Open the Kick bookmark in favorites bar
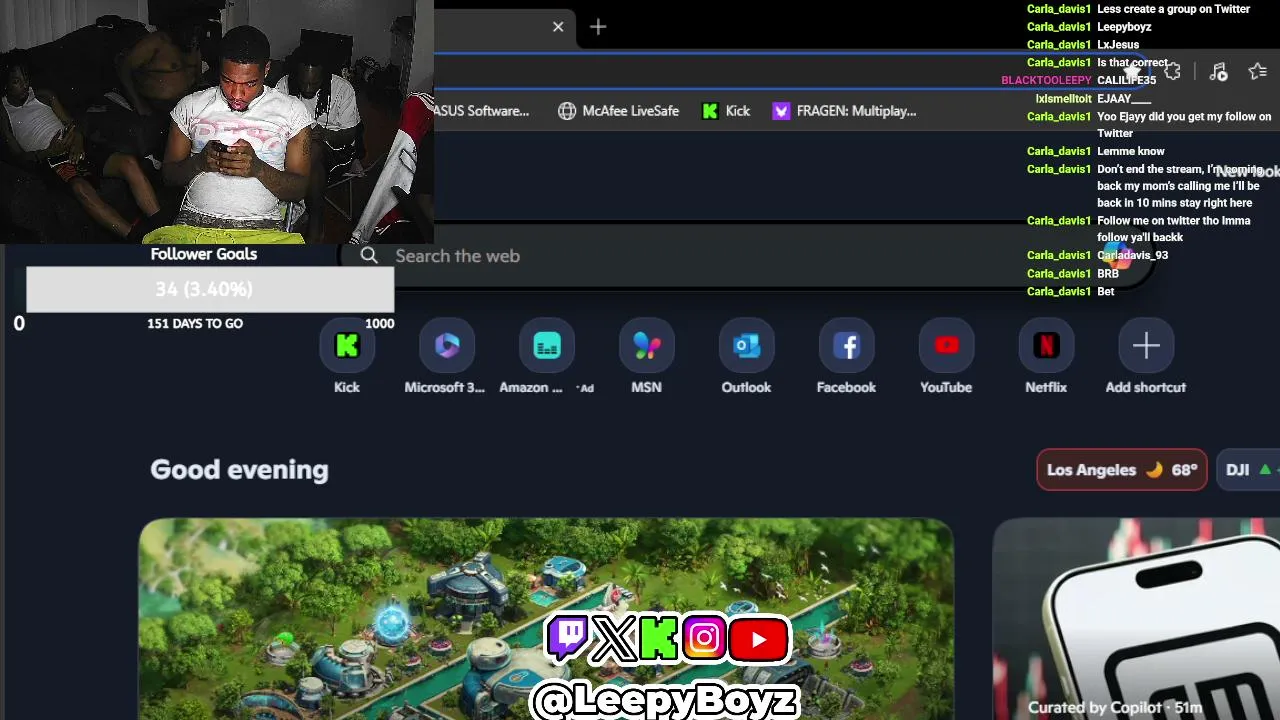Viewport: 1280px width, 720px height. tap(726, 111)
